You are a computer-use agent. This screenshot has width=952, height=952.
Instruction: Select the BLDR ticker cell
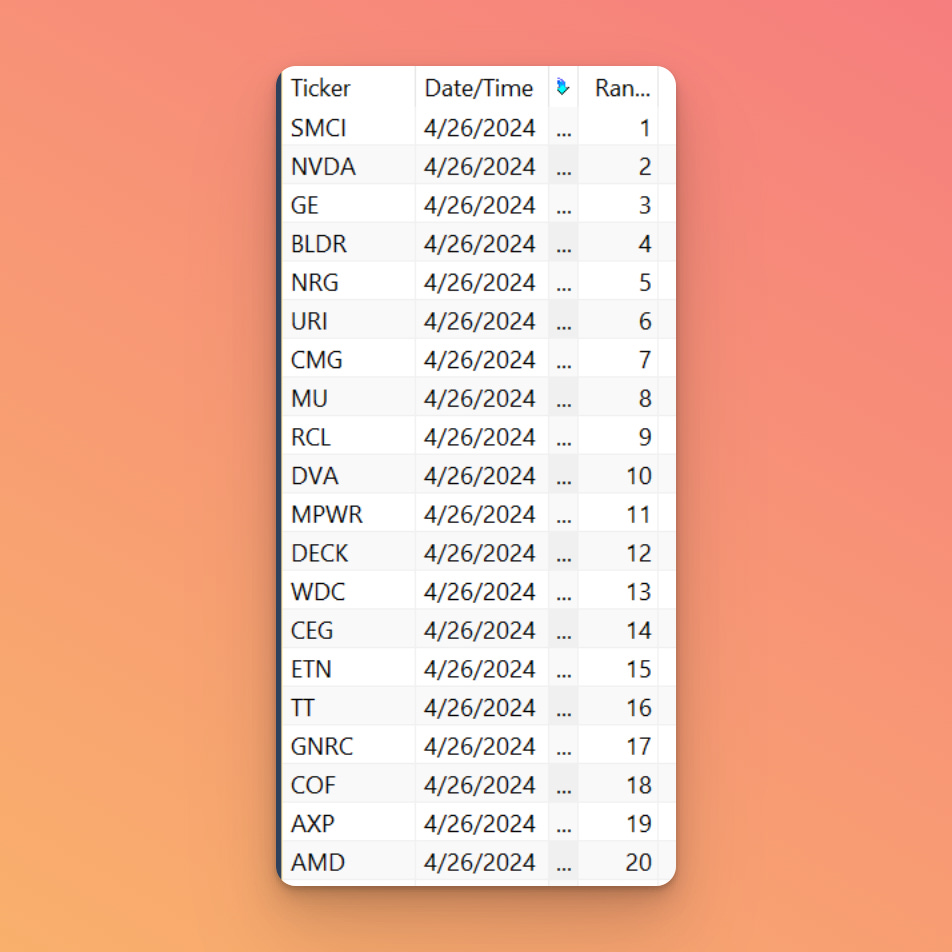pyautogui.click(x=348, y=243)
